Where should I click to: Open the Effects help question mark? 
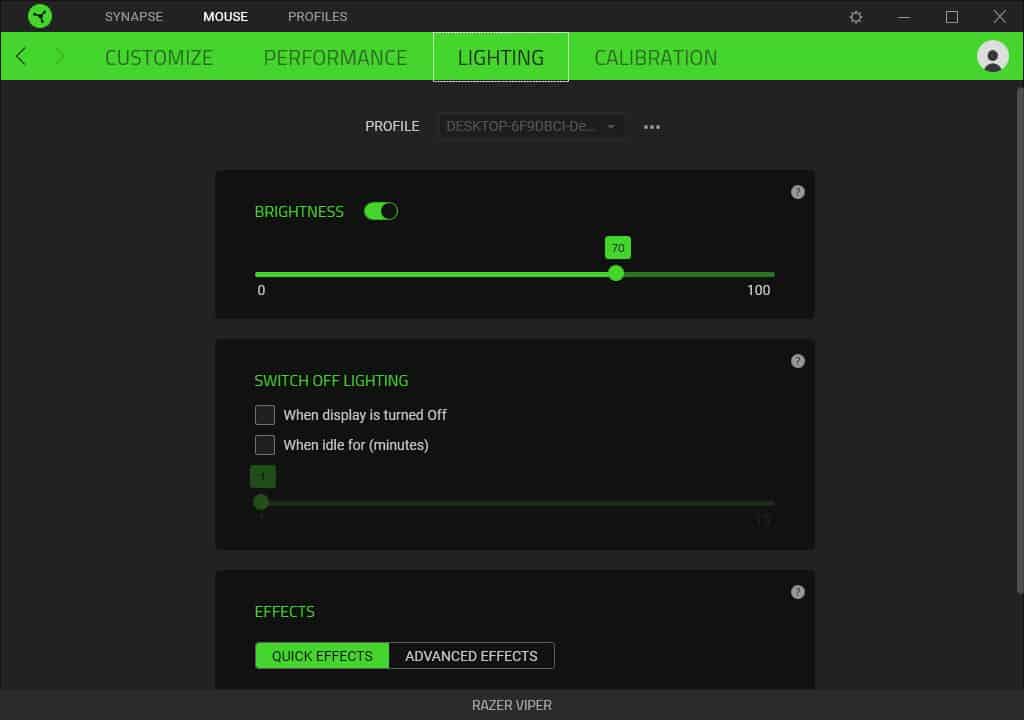pos(797,592)
